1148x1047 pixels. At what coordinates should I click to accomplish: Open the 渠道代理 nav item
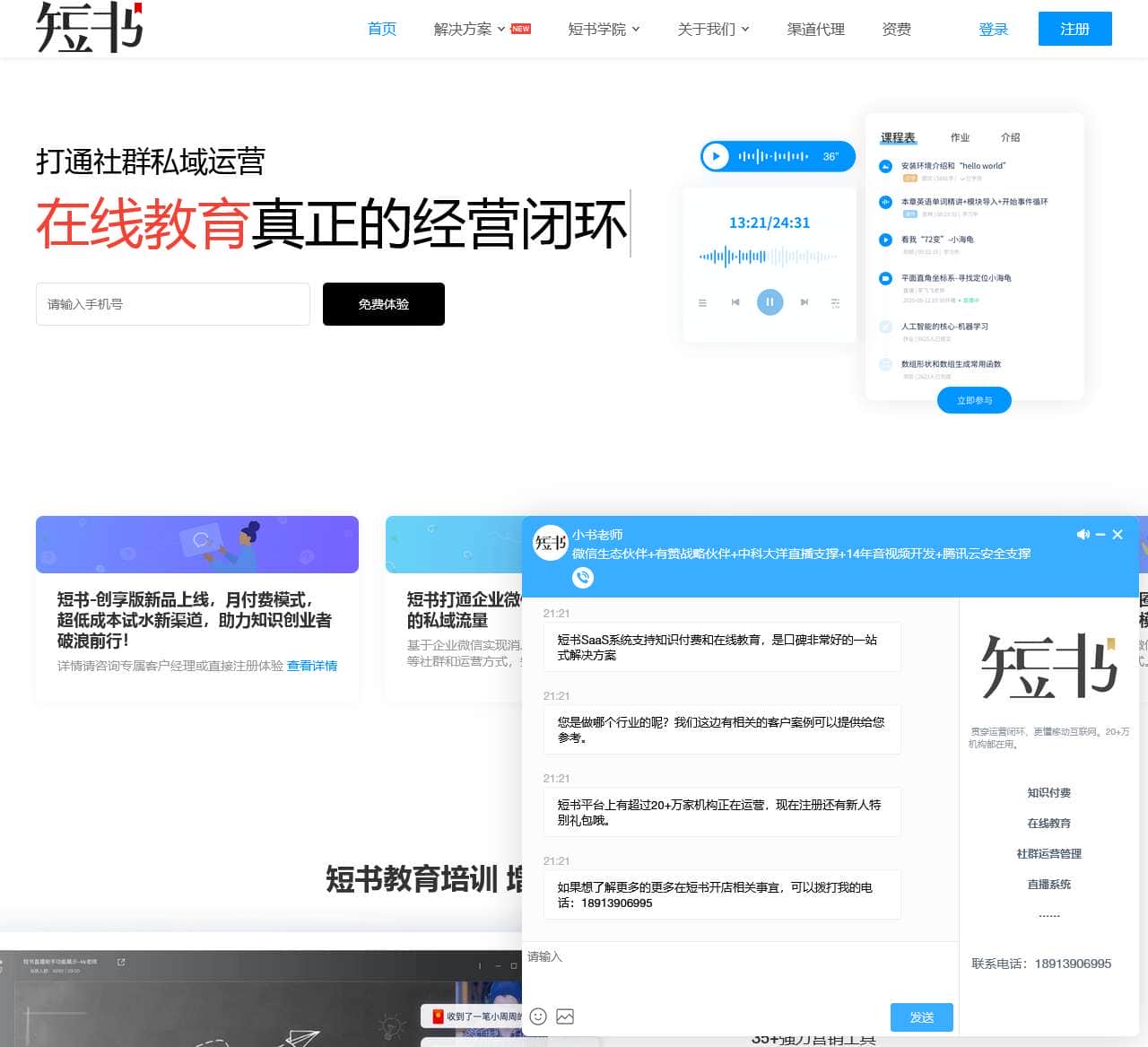(x=816, y=29)
